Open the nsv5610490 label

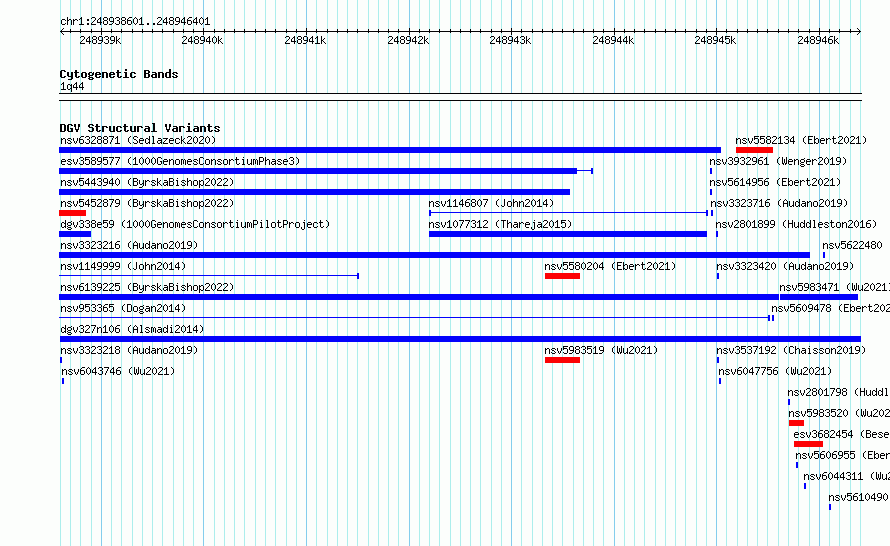pos(858,497)
